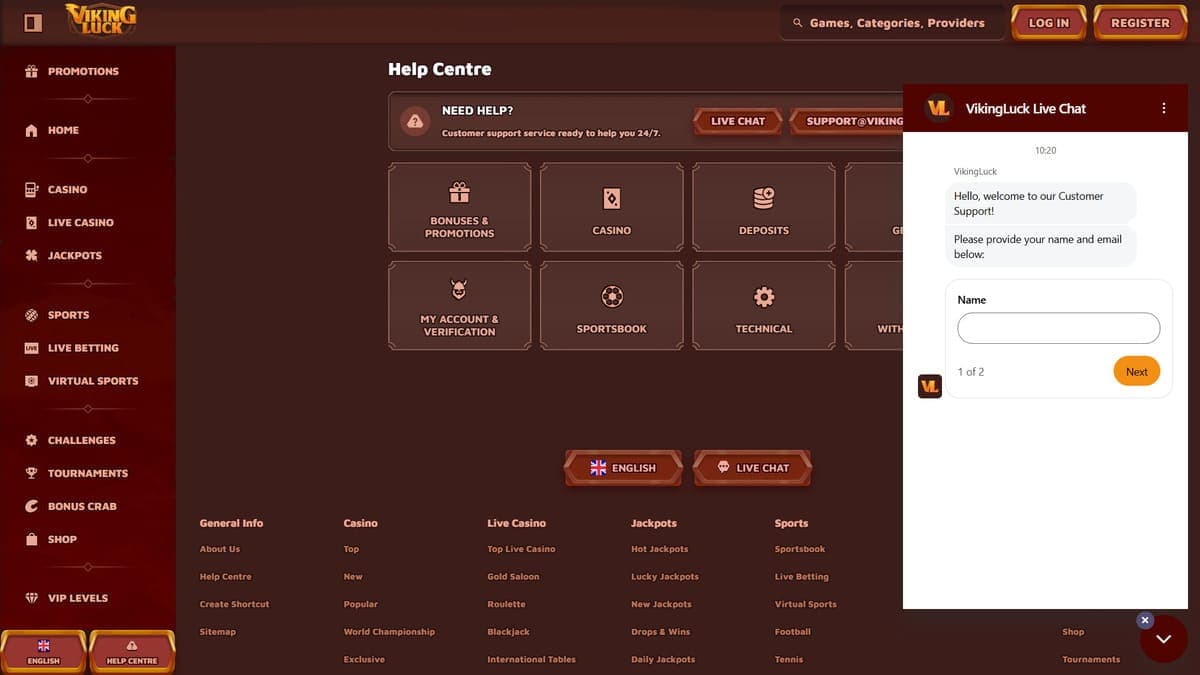This screenshot has width=1200, height=675.
Task: Select Promotions in sidebar menu
Action: tap(83, 71)
